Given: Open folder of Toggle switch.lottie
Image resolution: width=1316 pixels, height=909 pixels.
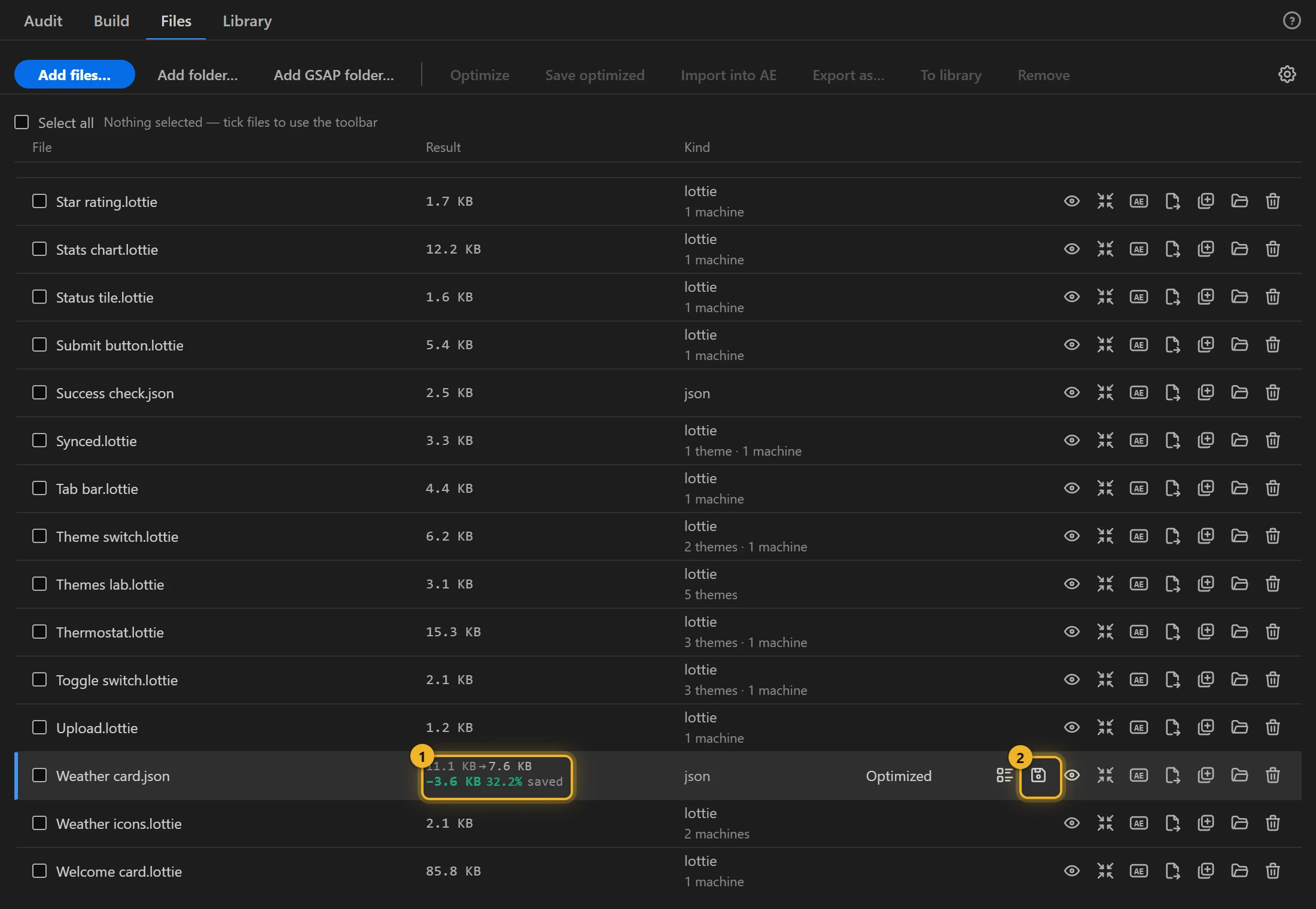Looking at the screenshot, I should tap(1239, 680).
